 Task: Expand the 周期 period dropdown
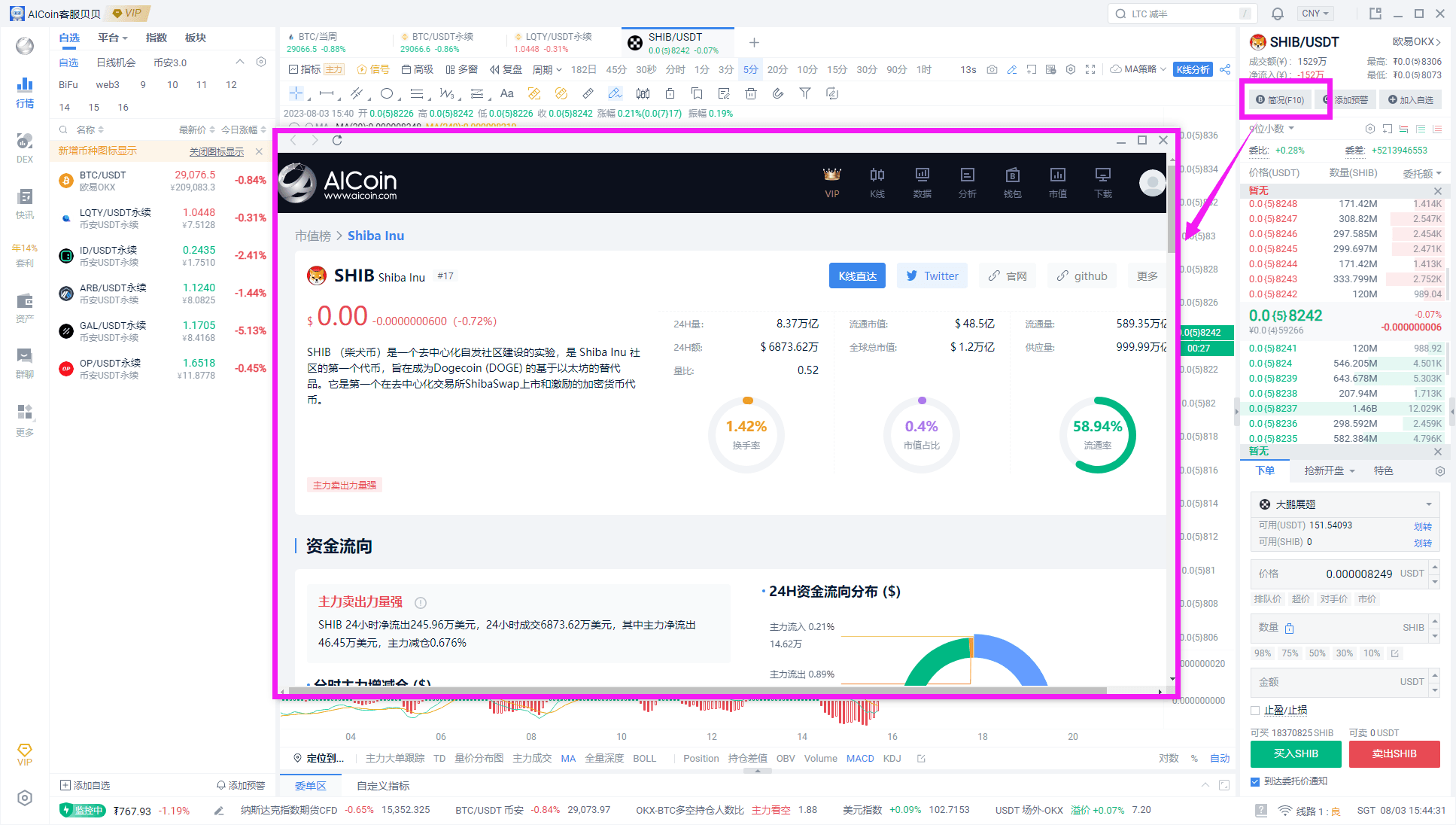pyautogui.click(x=547, y=69)
